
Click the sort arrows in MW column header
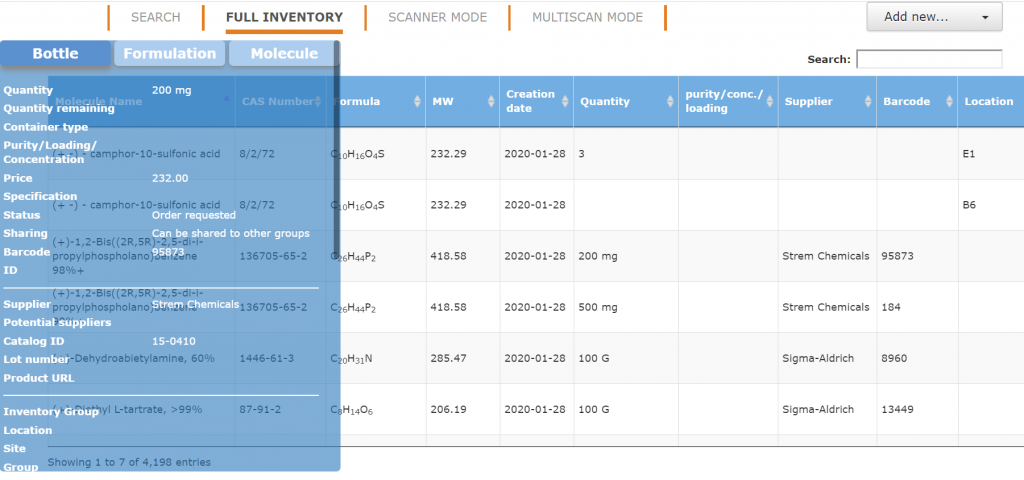pyautogui.click(x=490, y=102)
